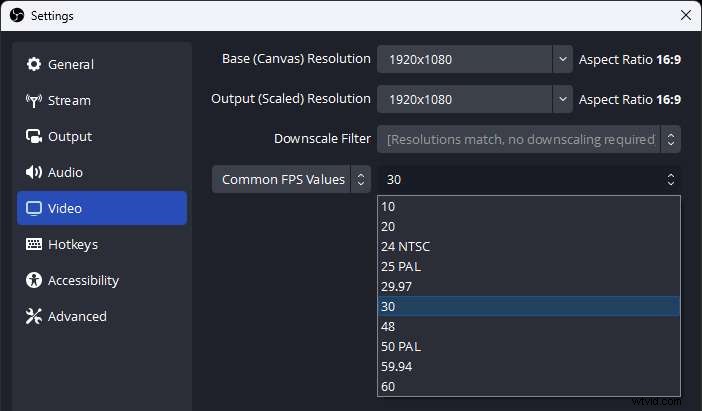Click the Hotkeys keyboard icon

coord(33,244)
